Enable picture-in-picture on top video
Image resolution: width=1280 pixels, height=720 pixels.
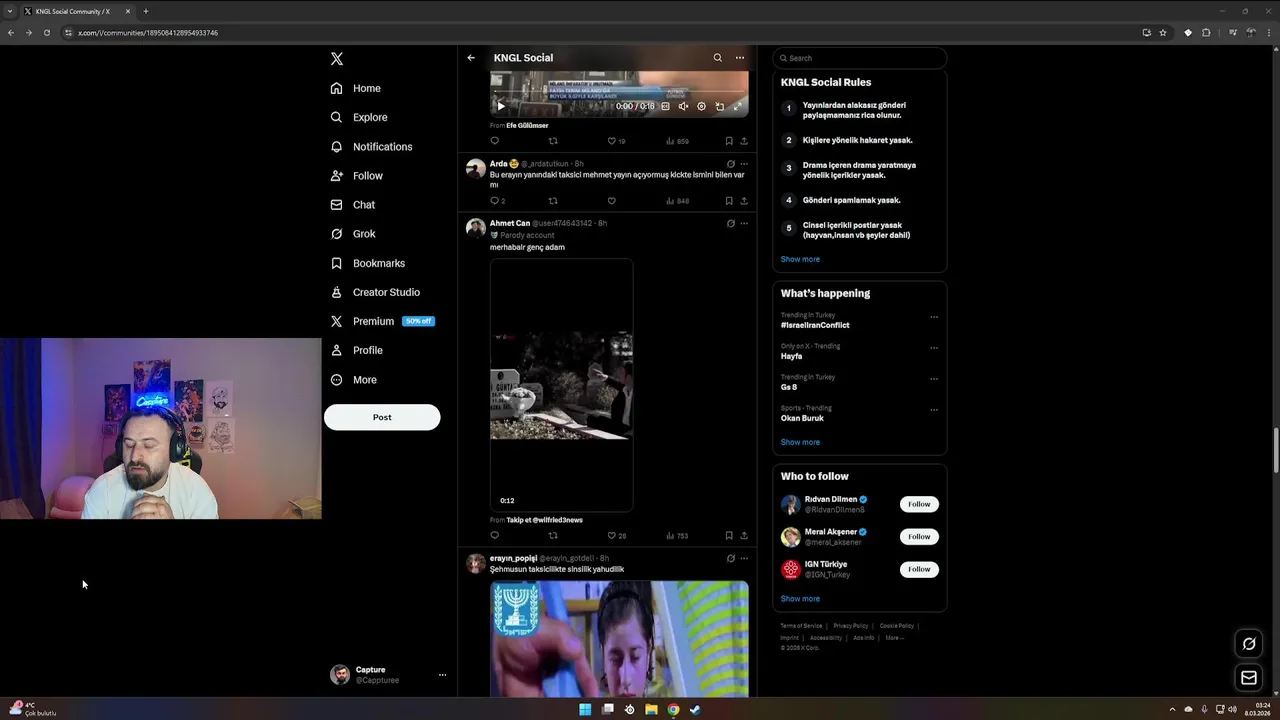point(719,106)
